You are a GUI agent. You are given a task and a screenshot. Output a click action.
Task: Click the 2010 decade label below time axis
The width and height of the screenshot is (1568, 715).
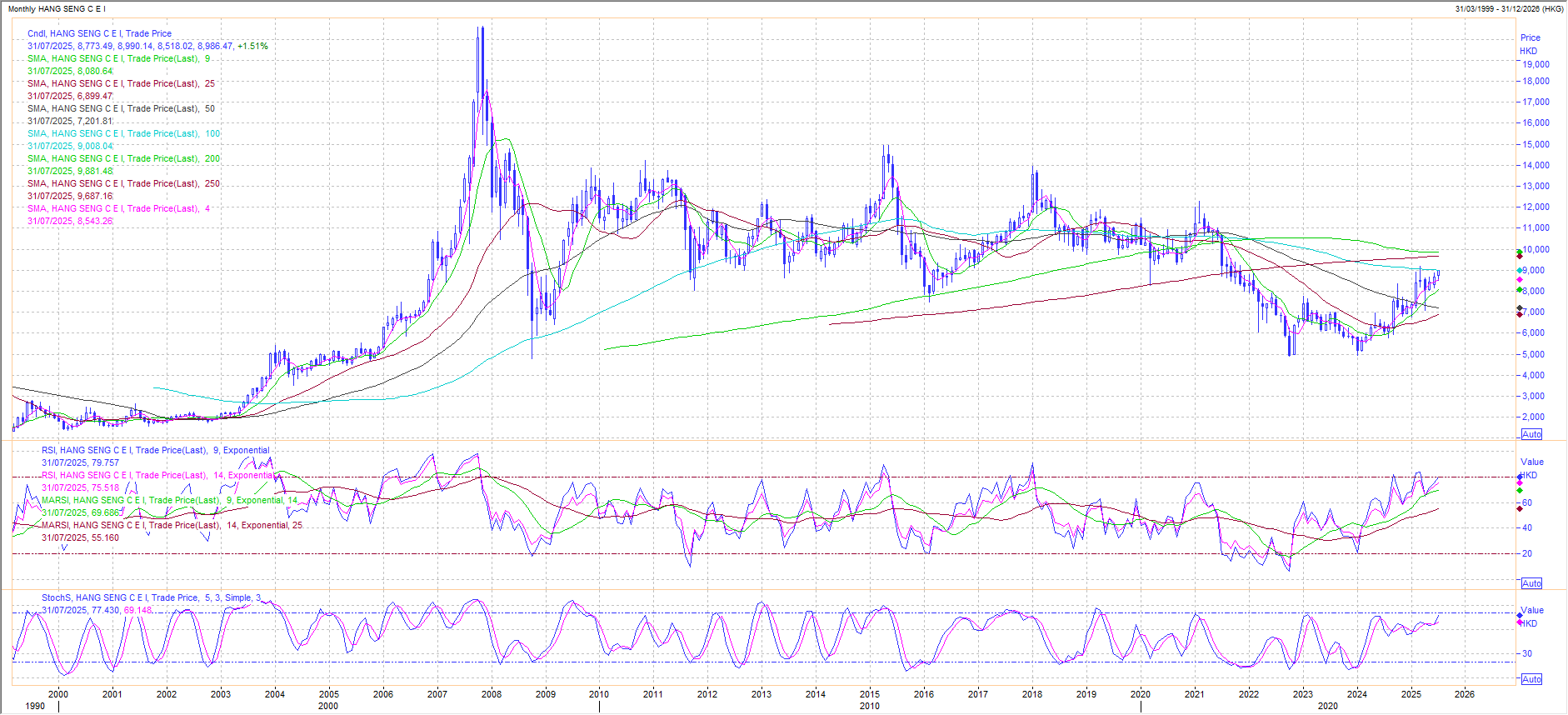pyautogui.click(x=870, y=707)
